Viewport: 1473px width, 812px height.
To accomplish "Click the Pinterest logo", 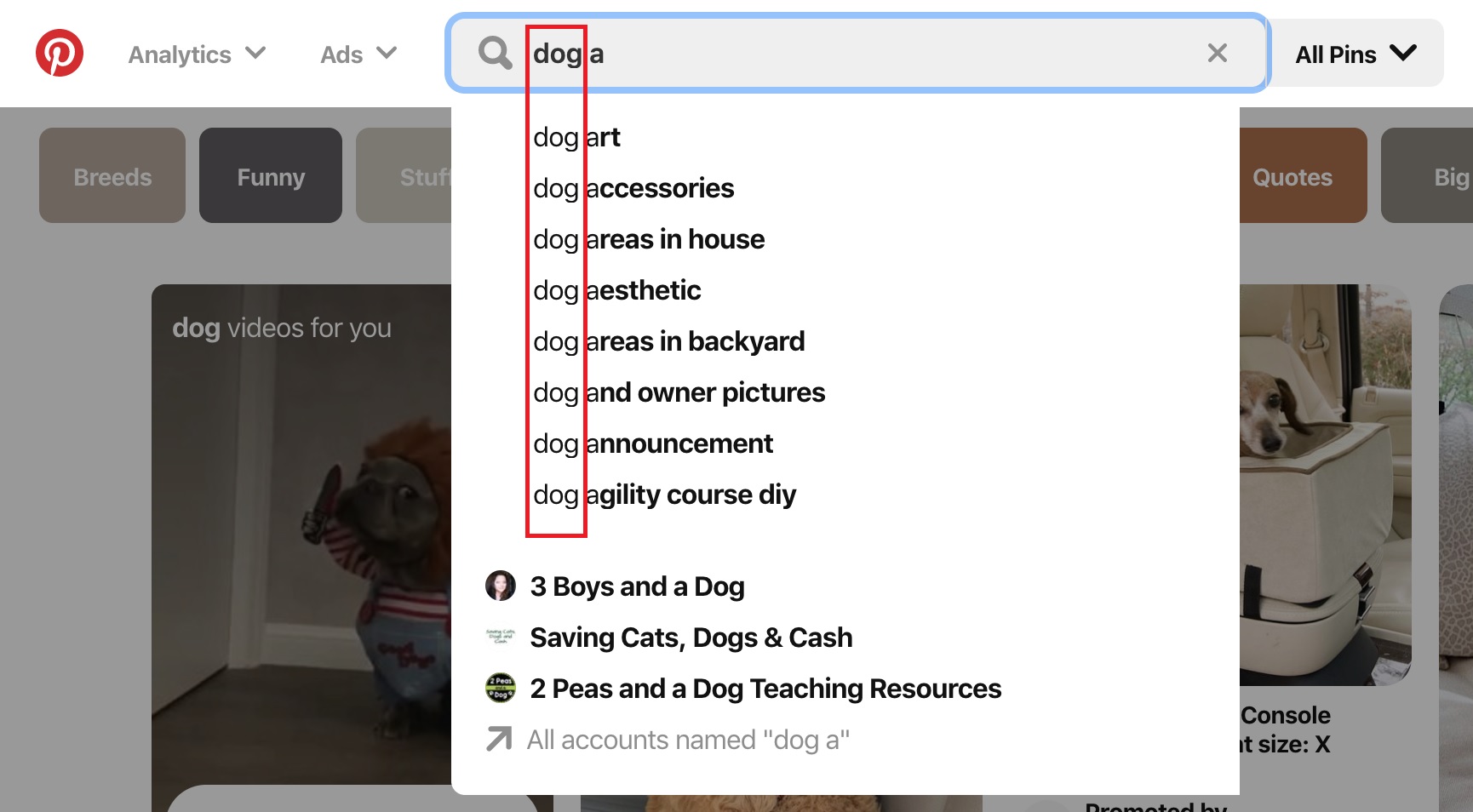I will 58,53.
